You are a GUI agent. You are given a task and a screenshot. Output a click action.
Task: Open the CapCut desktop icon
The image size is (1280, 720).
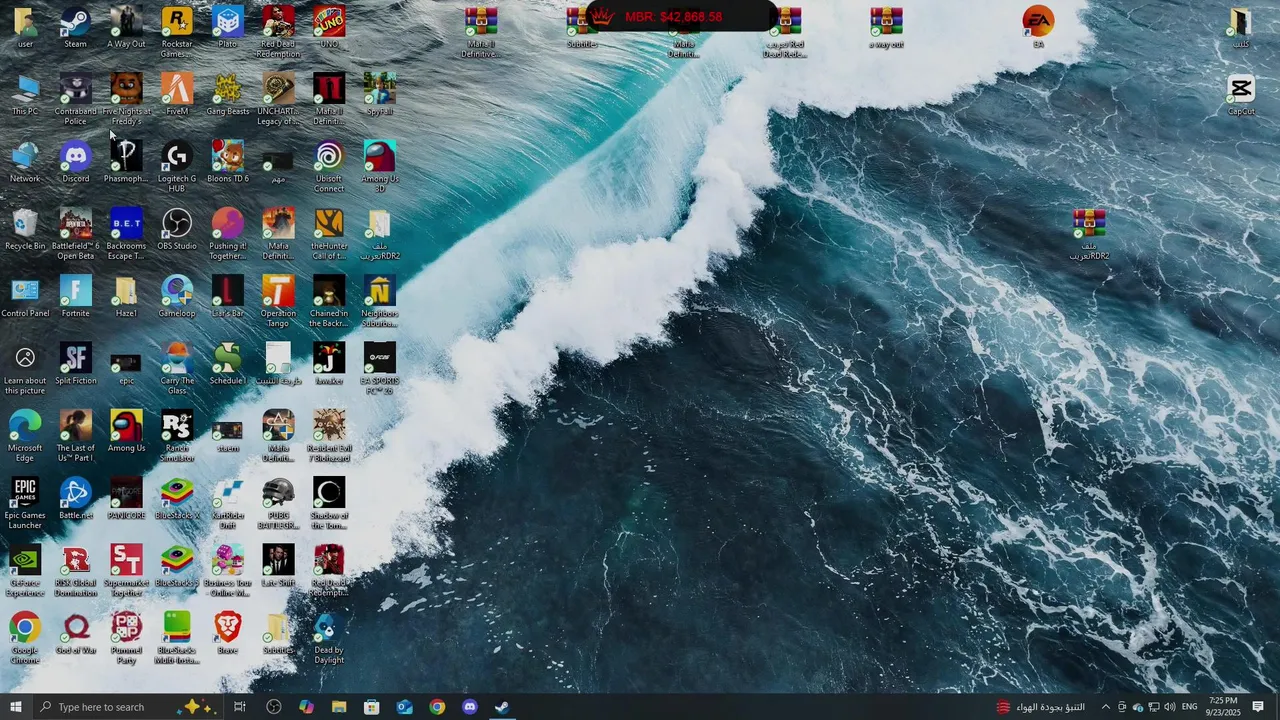click(x=1241, y=94)
